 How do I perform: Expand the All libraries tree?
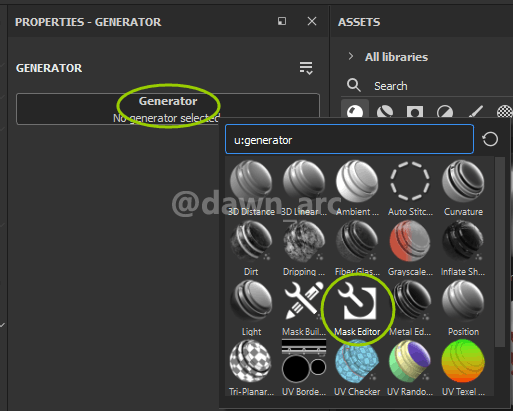351,56
